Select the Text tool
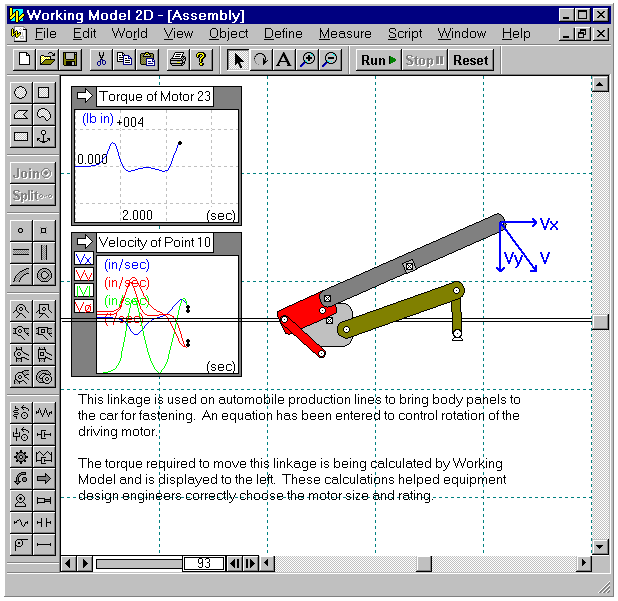618x601 pixels. point(284,60)
